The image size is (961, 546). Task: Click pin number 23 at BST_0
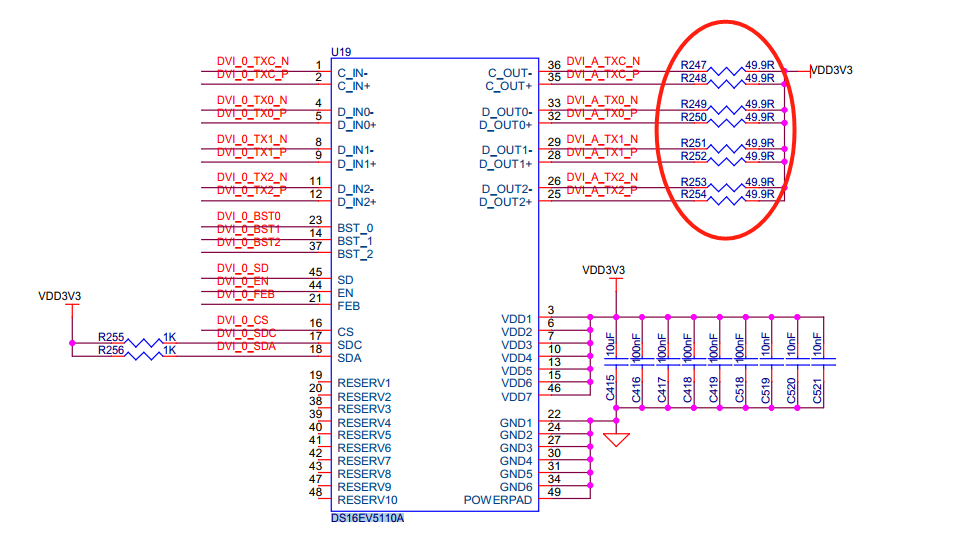316,220
